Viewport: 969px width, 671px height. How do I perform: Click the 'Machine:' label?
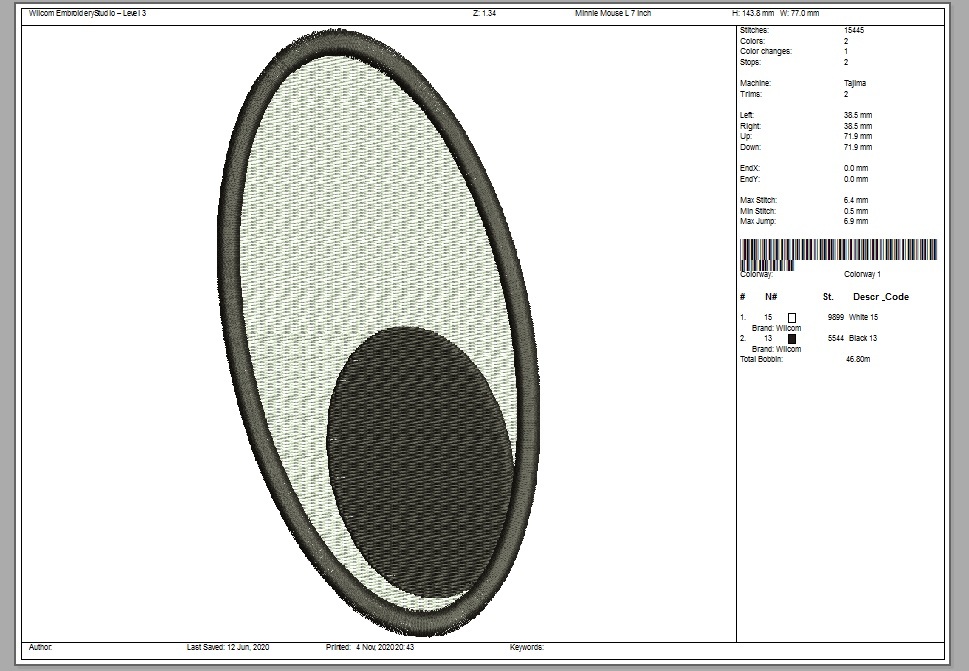[755, 83]
